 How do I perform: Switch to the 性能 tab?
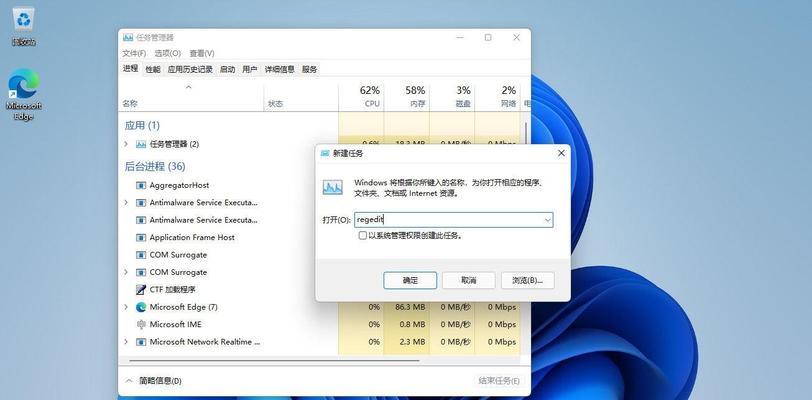point(153,69)
